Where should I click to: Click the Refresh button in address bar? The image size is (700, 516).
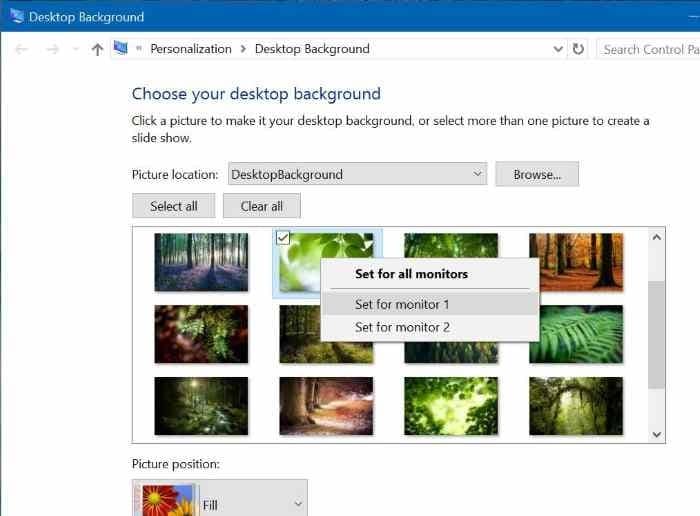pyautogui.click(x=578, y=49)
